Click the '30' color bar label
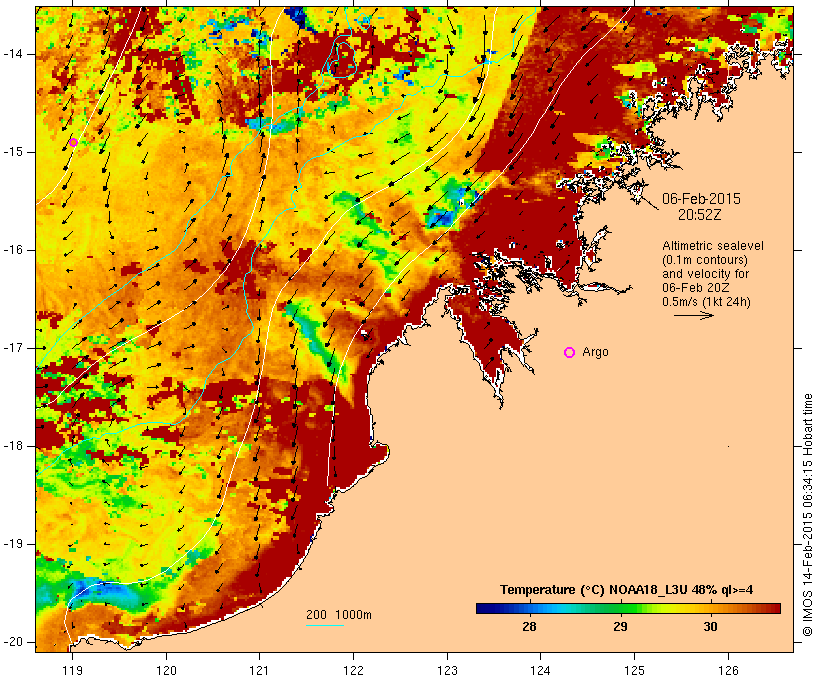This screenshot has height=680, width=820. 710,626
